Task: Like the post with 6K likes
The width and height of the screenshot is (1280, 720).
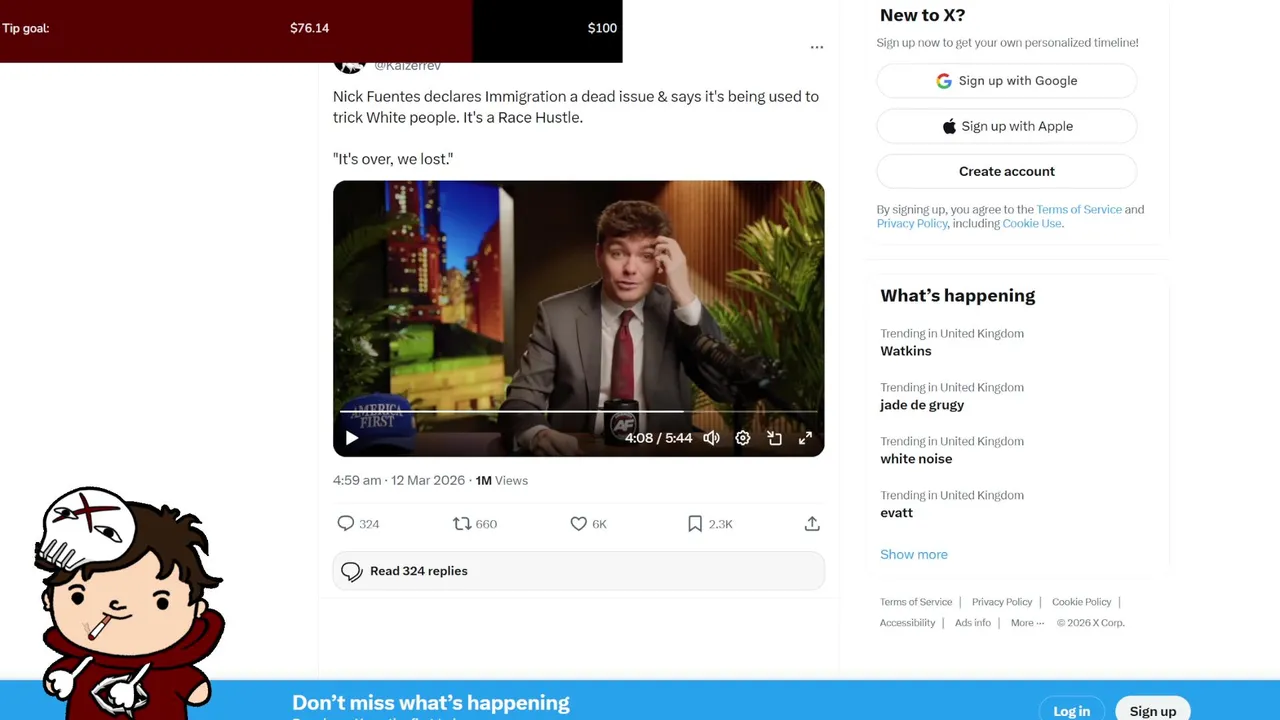Action: pos(588,524)
